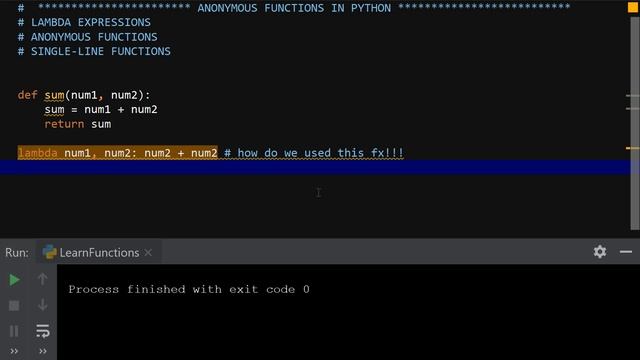Image resolution: width=640 pixels, height=360 pixels.
Task: Click the sum function name in def line
Action: click(x=54, y=95)
